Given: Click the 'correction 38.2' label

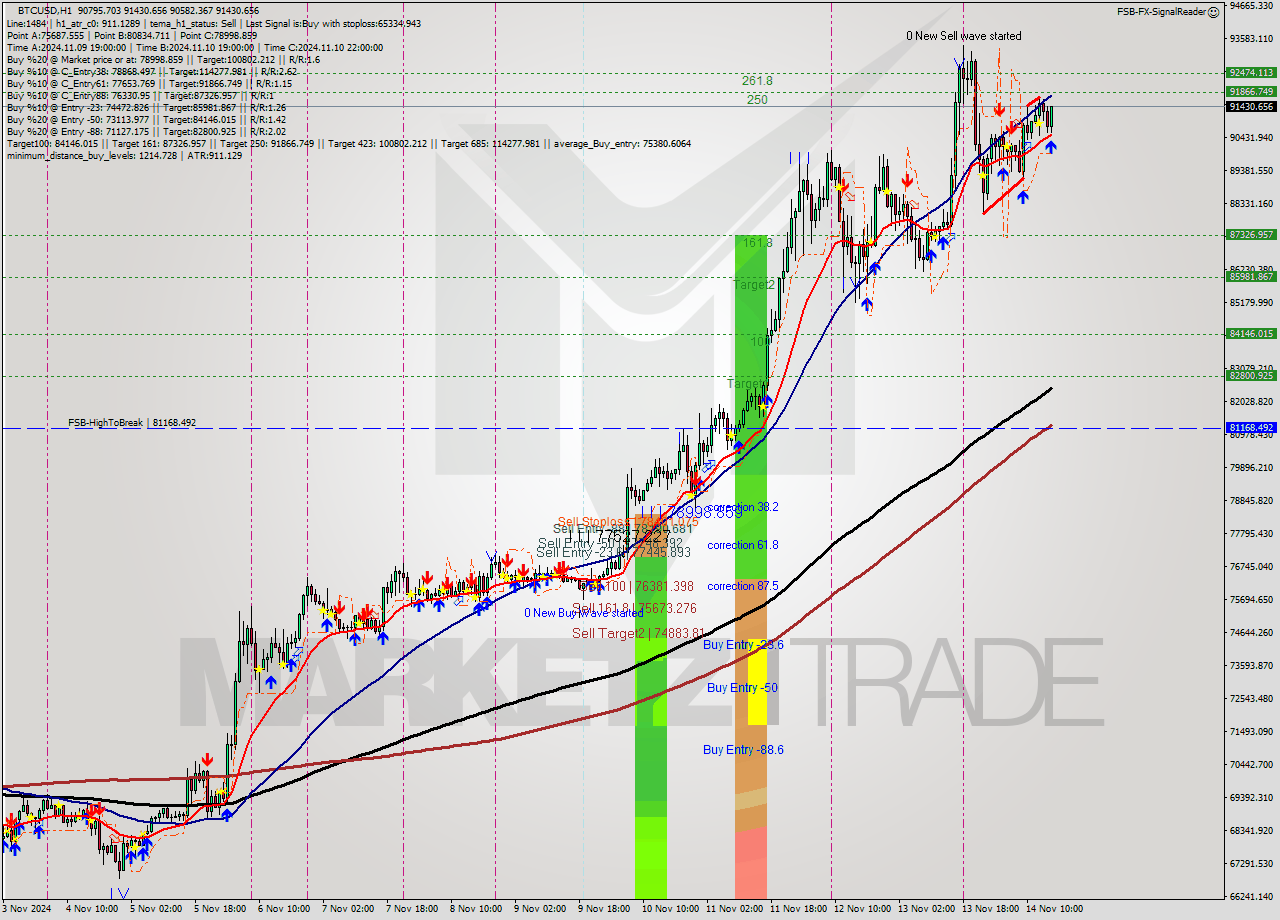Looking at the screenshot, I should [742, 507].
